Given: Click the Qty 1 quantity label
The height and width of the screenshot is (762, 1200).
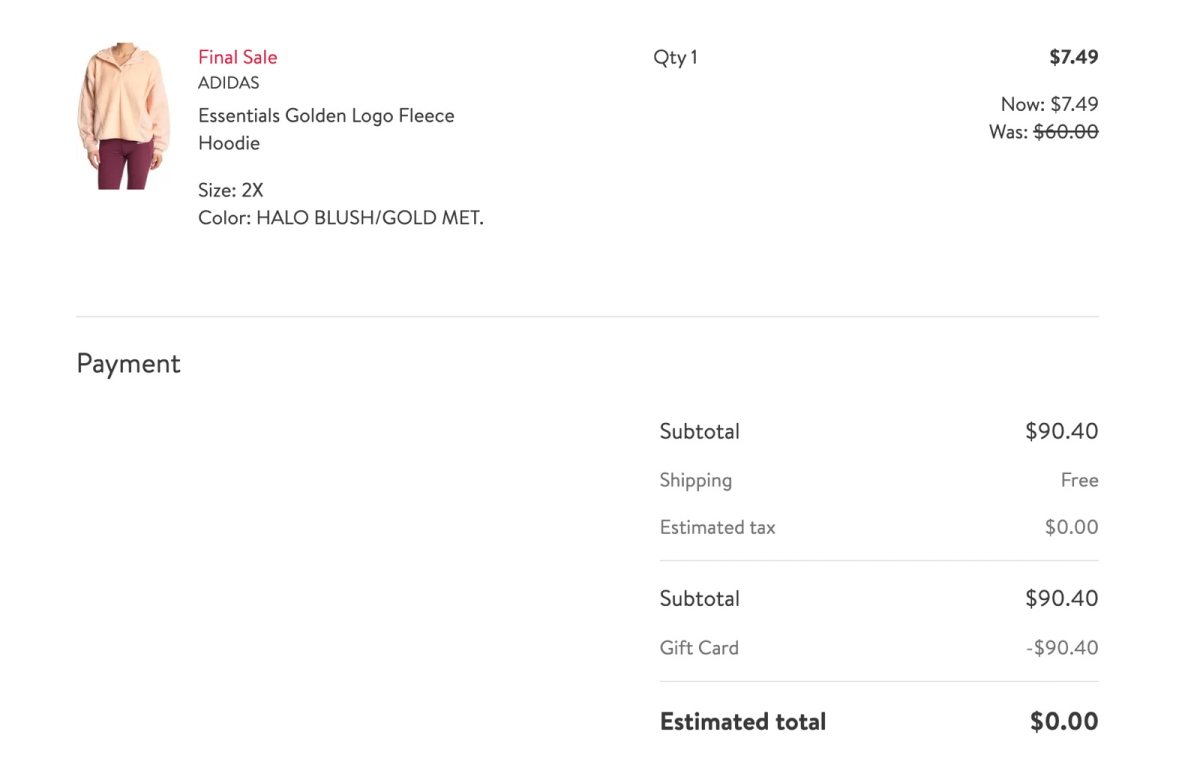Looking at the screenshot, I should [x=675, y=57].
